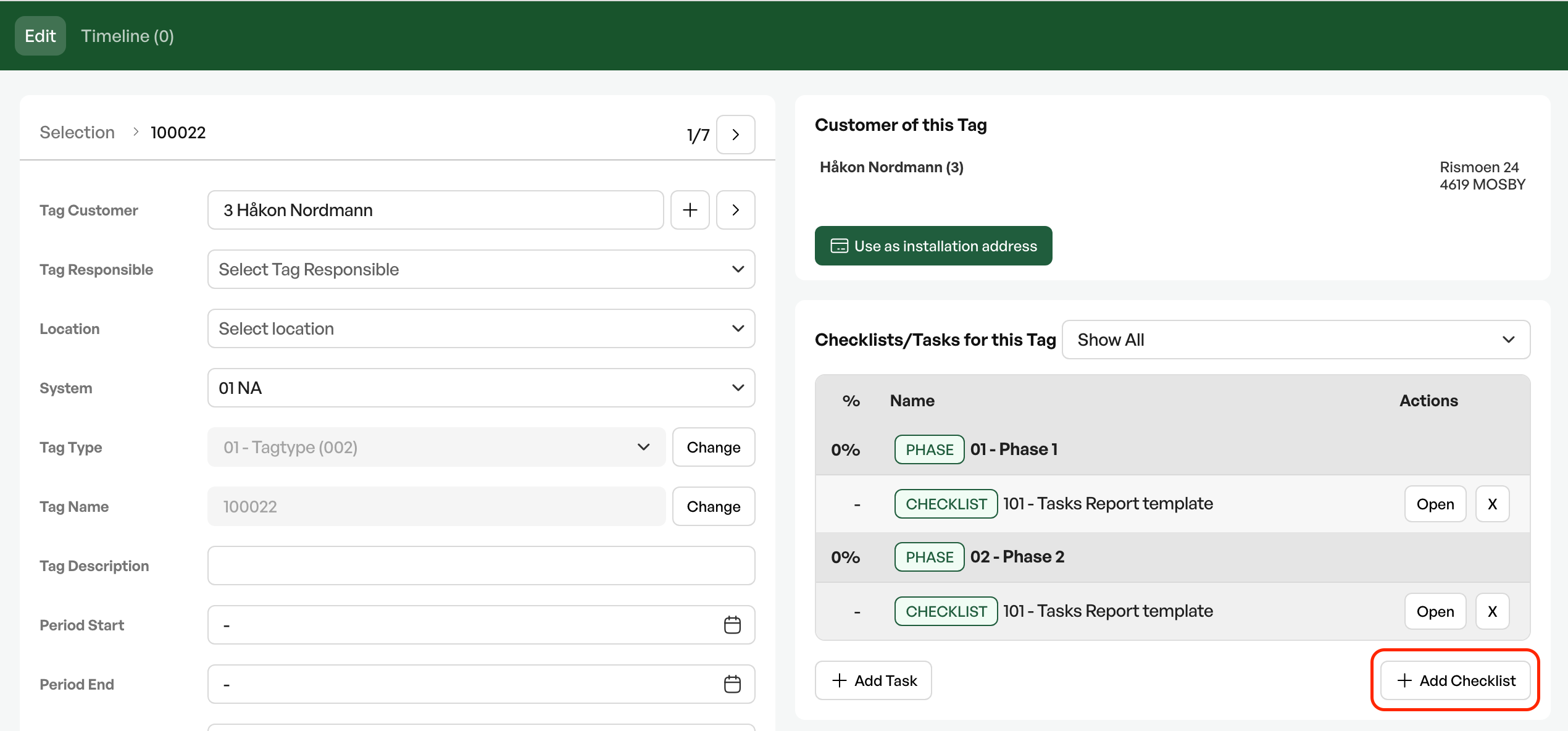Viewport: 1568px width, 731px height.
Task: Click the 0% value for Phase 1
Action: tap(845, 449)
